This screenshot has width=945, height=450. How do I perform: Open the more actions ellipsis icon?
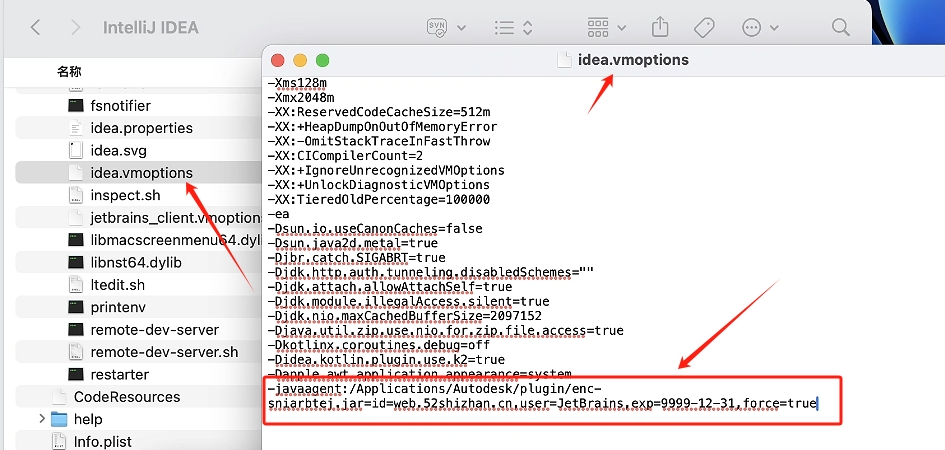752,27
